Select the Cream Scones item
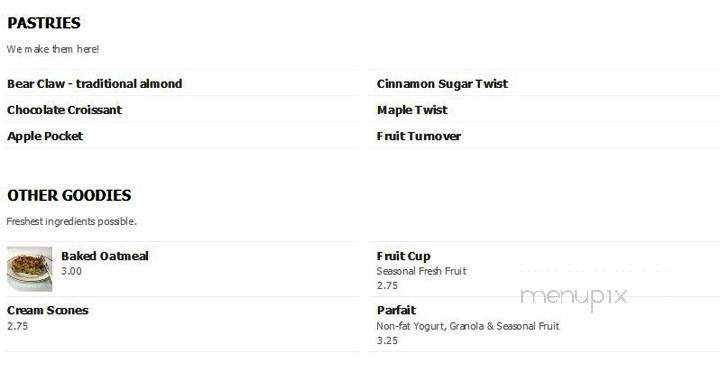Viewport: 720px width, 373px height. [47, 310]
